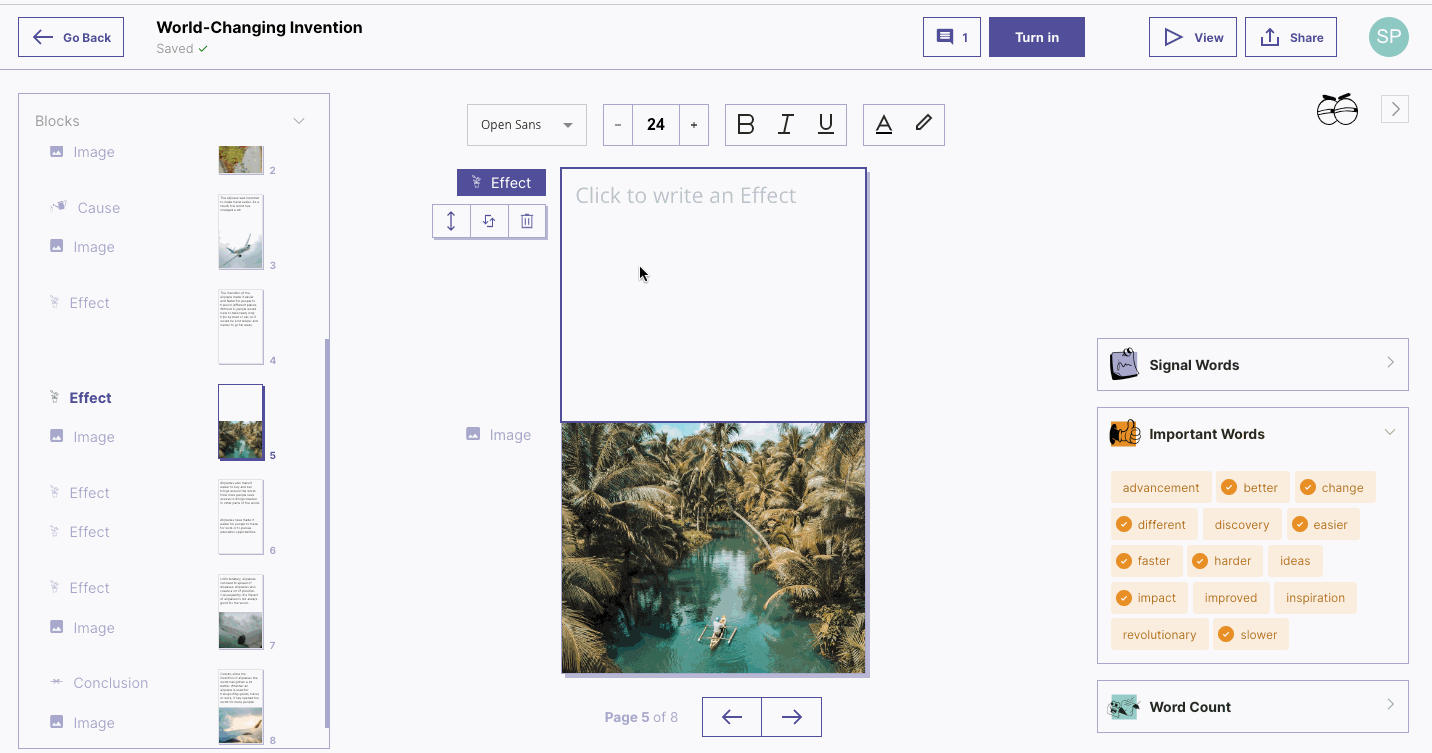Viewport: 1432px width, 753px height.
Task: Collapse the Blocks panel chevron
Action: pos(298,121)
